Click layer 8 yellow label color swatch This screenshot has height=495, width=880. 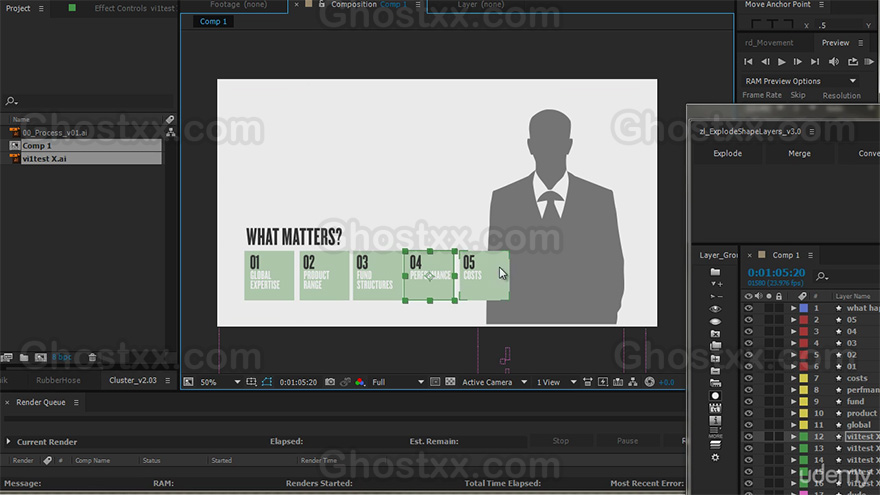[804, 390]
